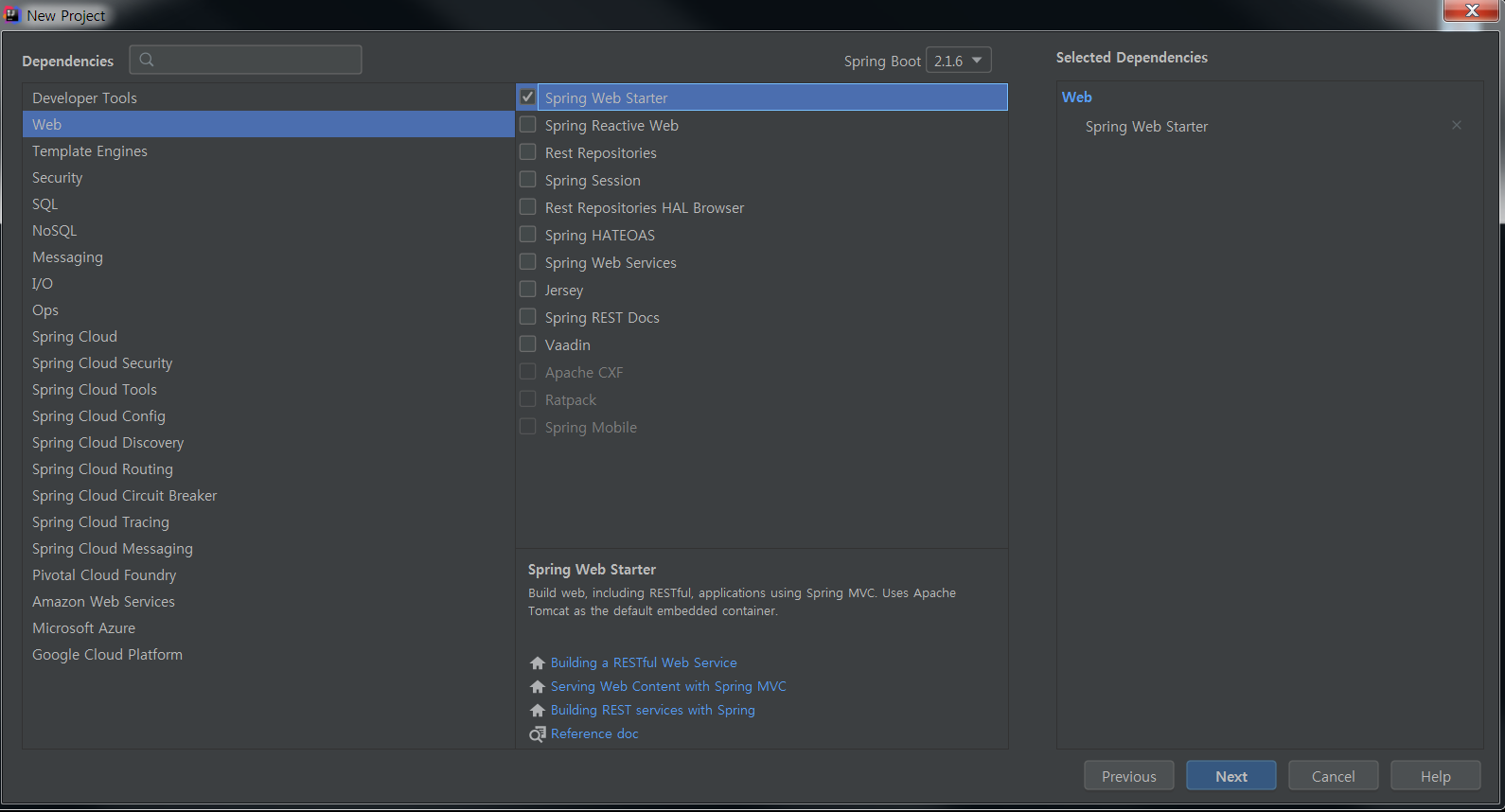This screenshot has height=812, width=1505.
Task: Select the Ops category
Action: (269, 309)
